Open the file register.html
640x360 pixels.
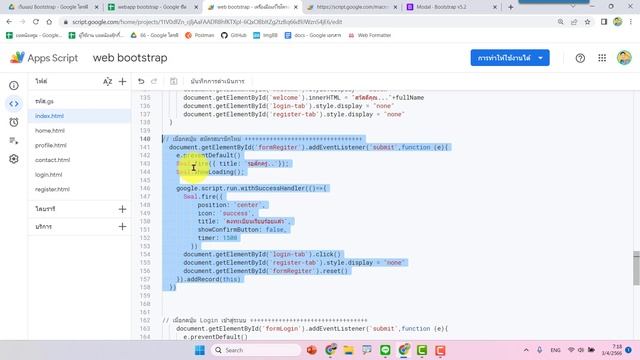point(79,189)
